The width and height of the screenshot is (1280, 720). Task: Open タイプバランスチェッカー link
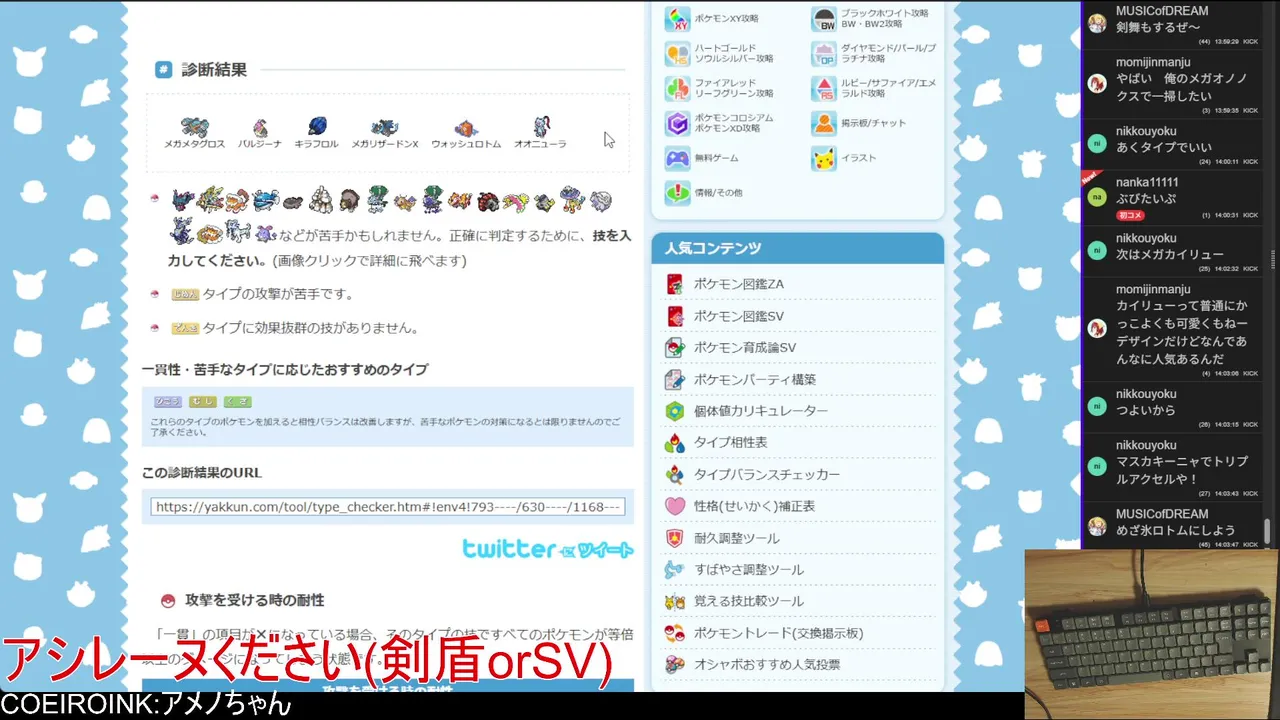click(767, 475)
